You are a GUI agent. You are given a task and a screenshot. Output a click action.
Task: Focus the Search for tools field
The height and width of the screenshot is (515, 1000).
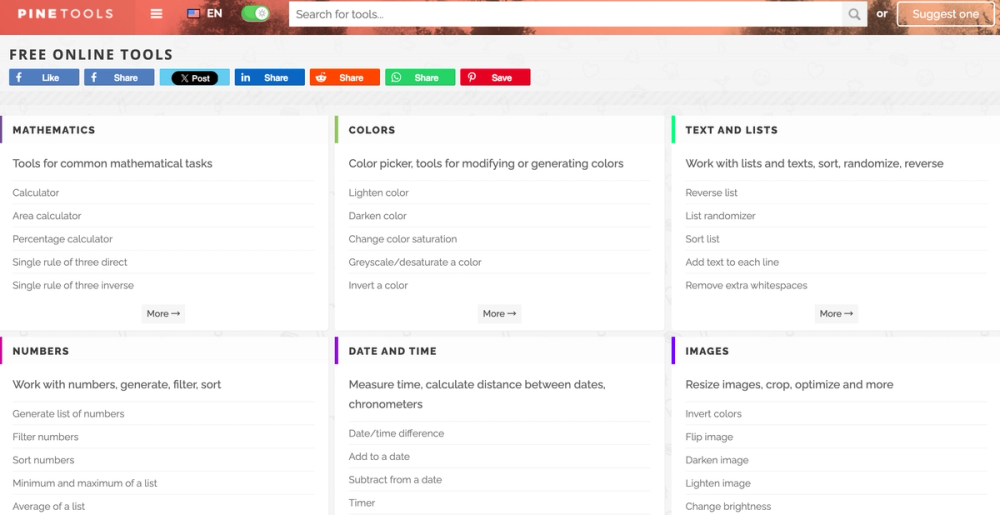[x=565, y=14]
